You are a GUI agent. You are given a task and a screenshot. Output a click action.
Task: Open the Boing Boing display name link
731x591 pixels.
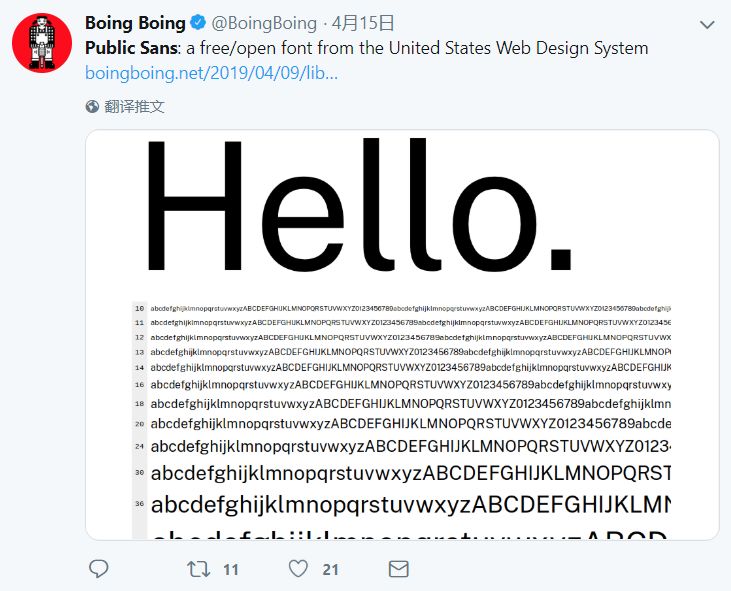click(135, 23)
